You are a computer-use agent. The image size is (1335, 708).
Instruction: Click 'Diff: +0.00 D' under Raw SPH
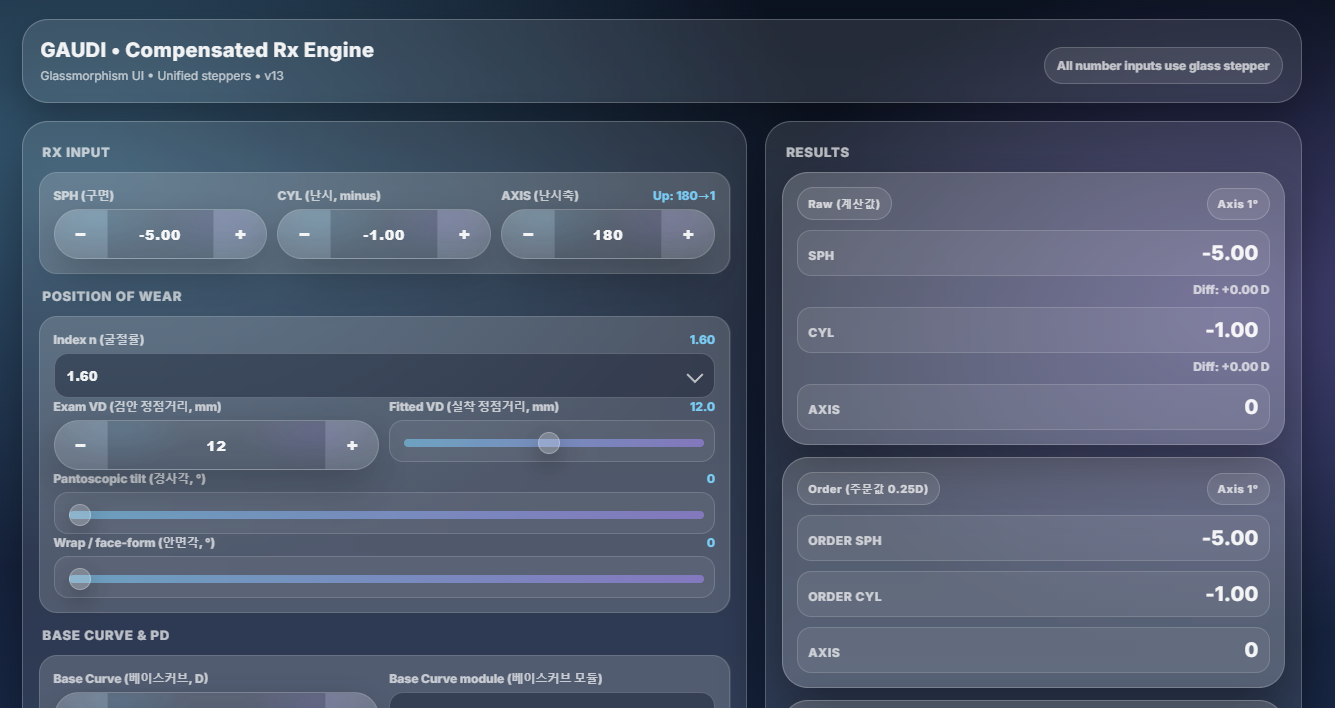click(x=1231, y=290)
